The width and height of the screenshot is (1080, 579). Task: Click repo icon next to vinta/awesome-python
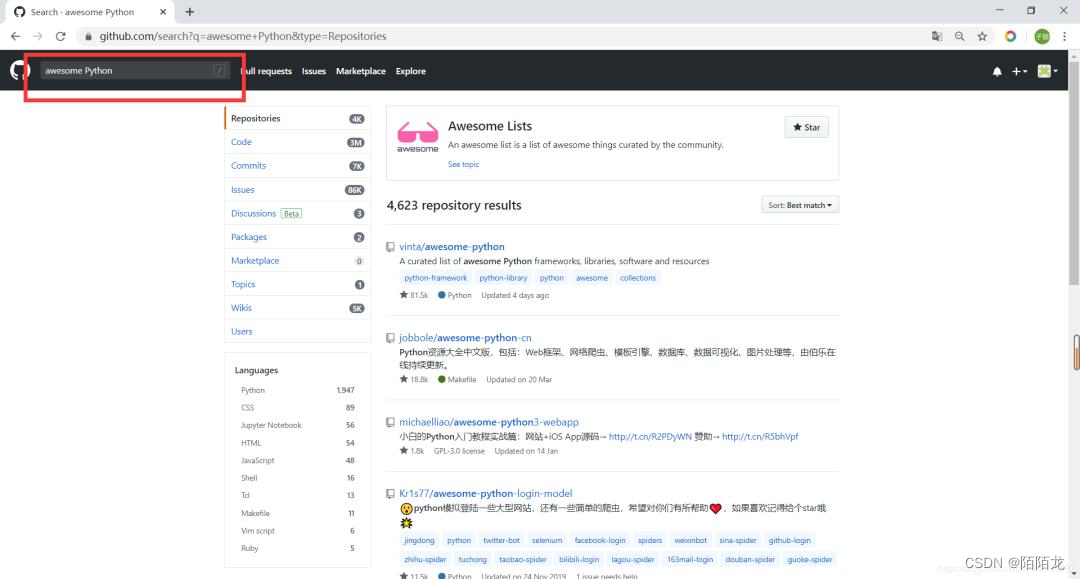391,246
